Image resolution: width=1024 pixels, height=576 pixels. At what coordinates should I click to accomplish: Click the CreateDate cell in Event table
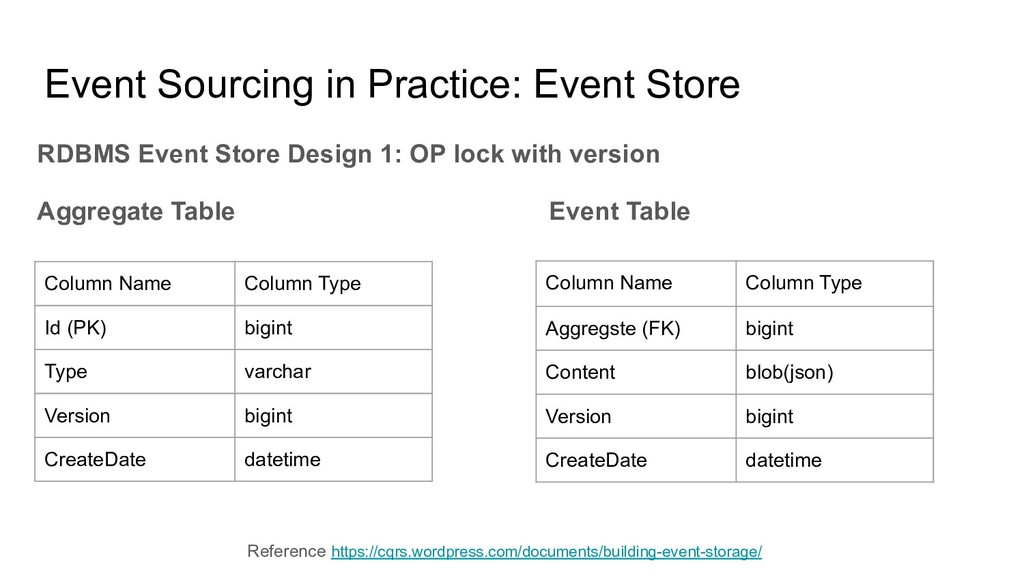click(x=635, y=460)
